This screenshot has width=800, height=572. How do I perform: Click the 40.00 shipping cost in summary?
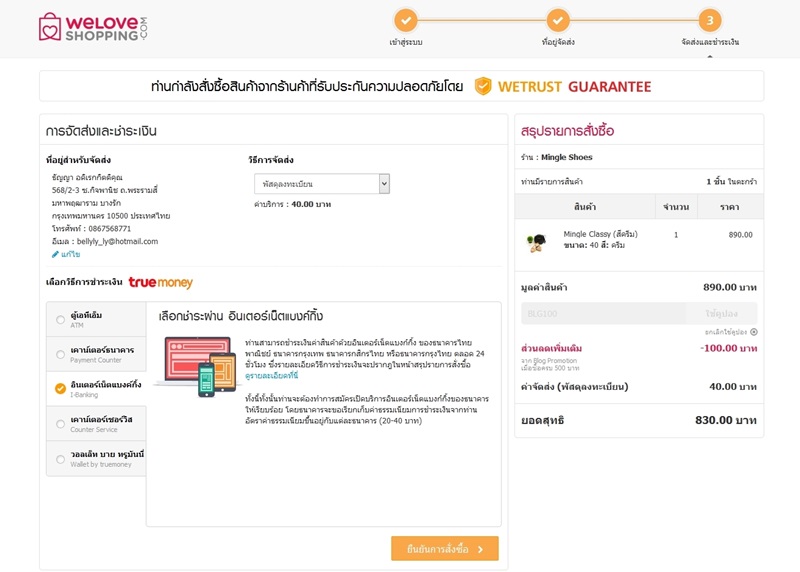coord(733,386)
